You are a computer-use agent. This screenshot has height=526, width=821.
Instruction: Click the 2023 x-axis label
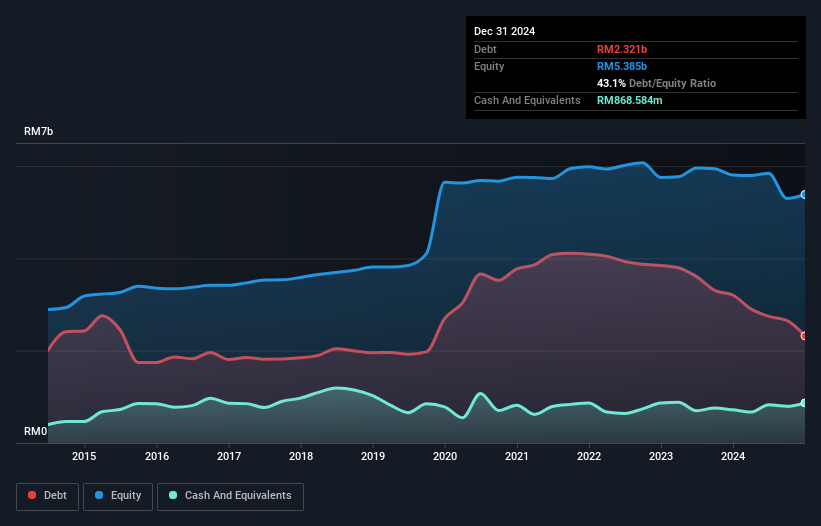(661, 456)
